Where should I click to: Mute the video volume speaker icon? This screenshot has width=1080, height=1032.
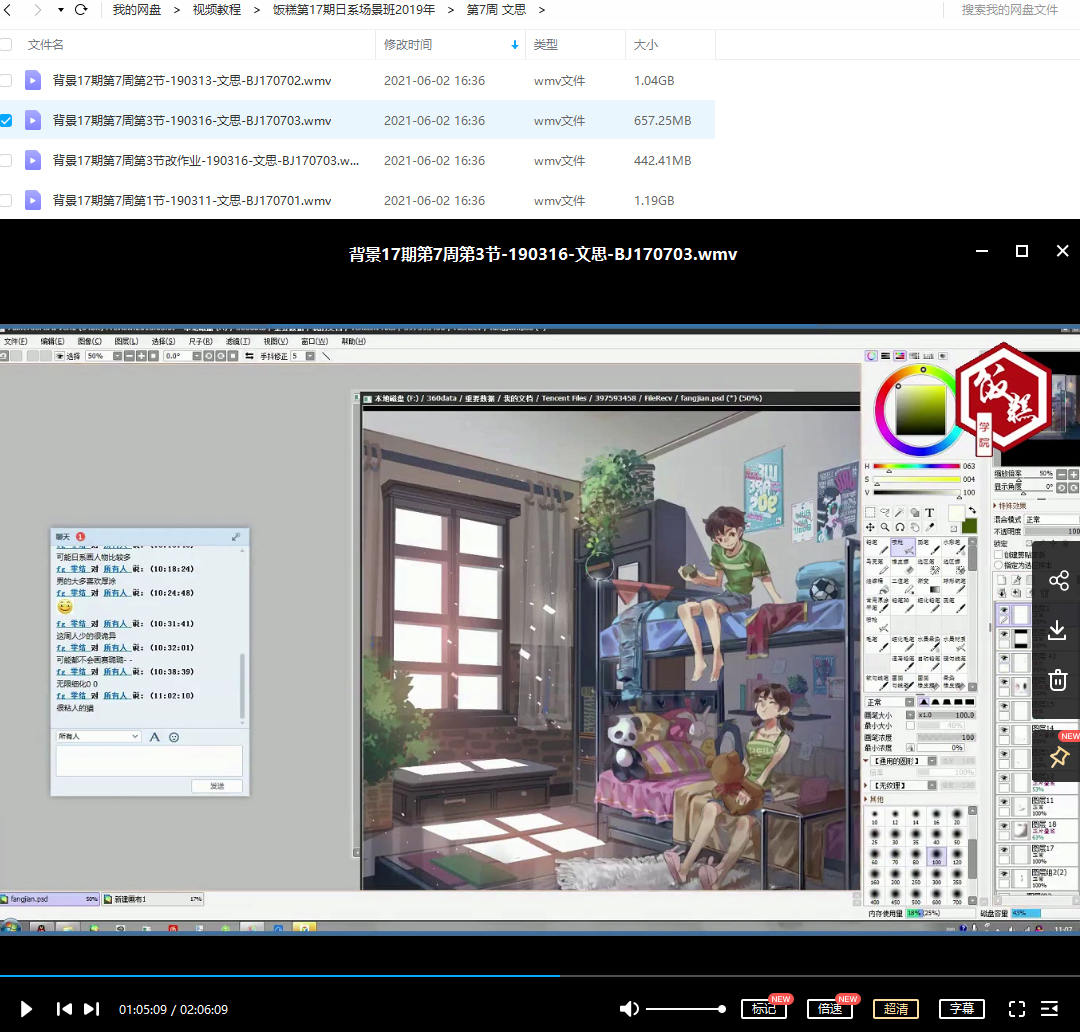coord(628,1009)
